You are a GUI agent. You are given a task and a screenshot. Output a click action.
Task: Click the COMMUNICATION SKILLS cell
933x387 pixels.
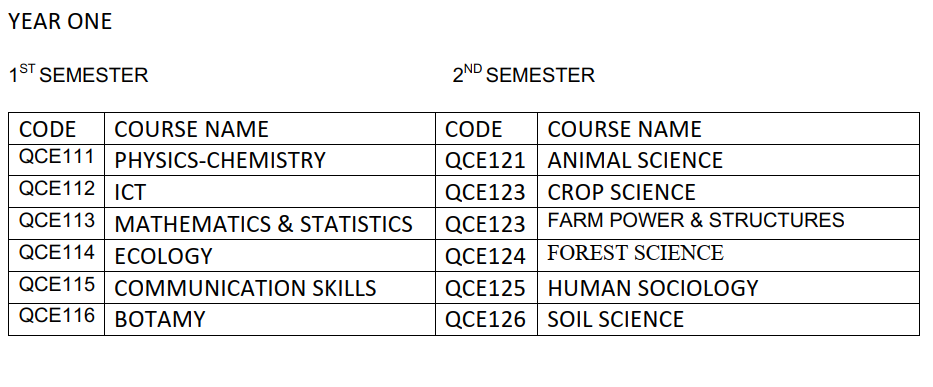tap(270, 288)
